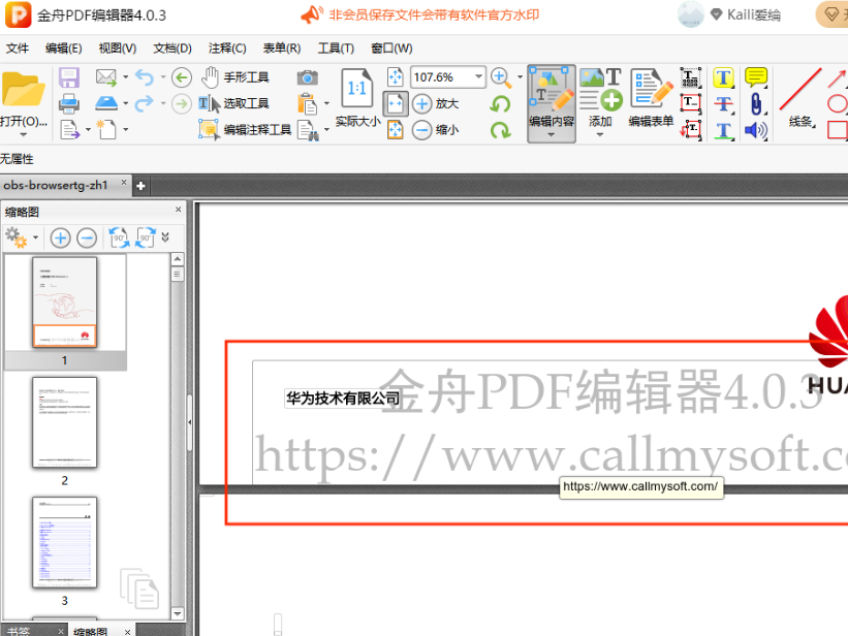The image size is (848, 636).
Task: Select page 2 thumbnail
Action: (64, 422)
